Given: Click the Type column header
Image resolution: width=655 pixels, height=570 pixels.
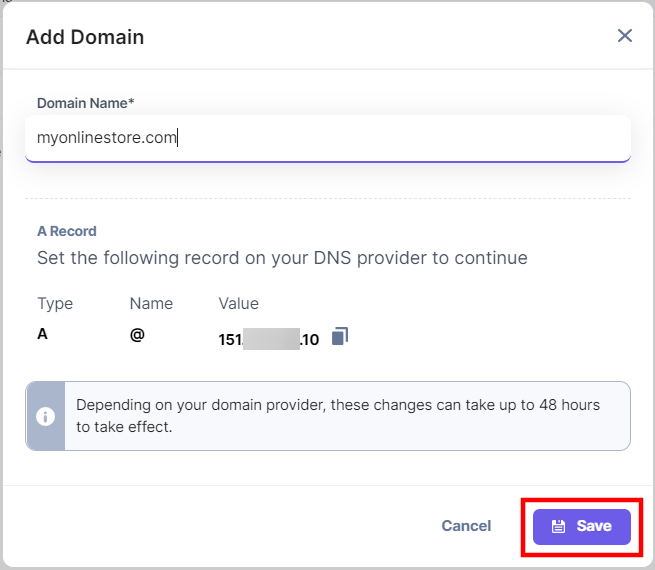Looking at the screenshot, I should pos(55,303).
